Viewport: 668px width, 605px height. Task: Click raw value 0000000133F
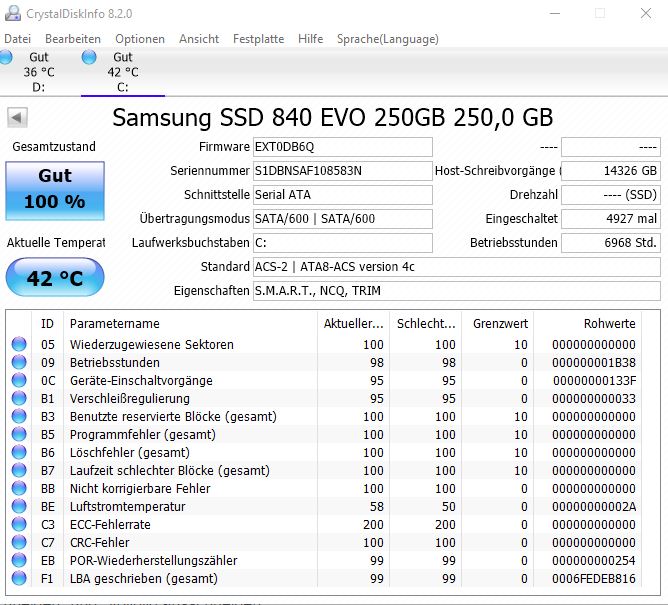(595, 380)
